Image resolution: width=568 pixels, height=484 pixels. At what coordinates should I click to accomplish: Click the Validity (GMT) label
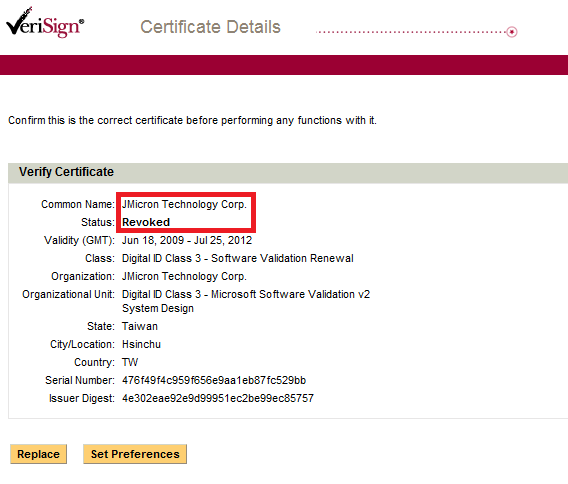pyautogui.click(x=79, y=240)
